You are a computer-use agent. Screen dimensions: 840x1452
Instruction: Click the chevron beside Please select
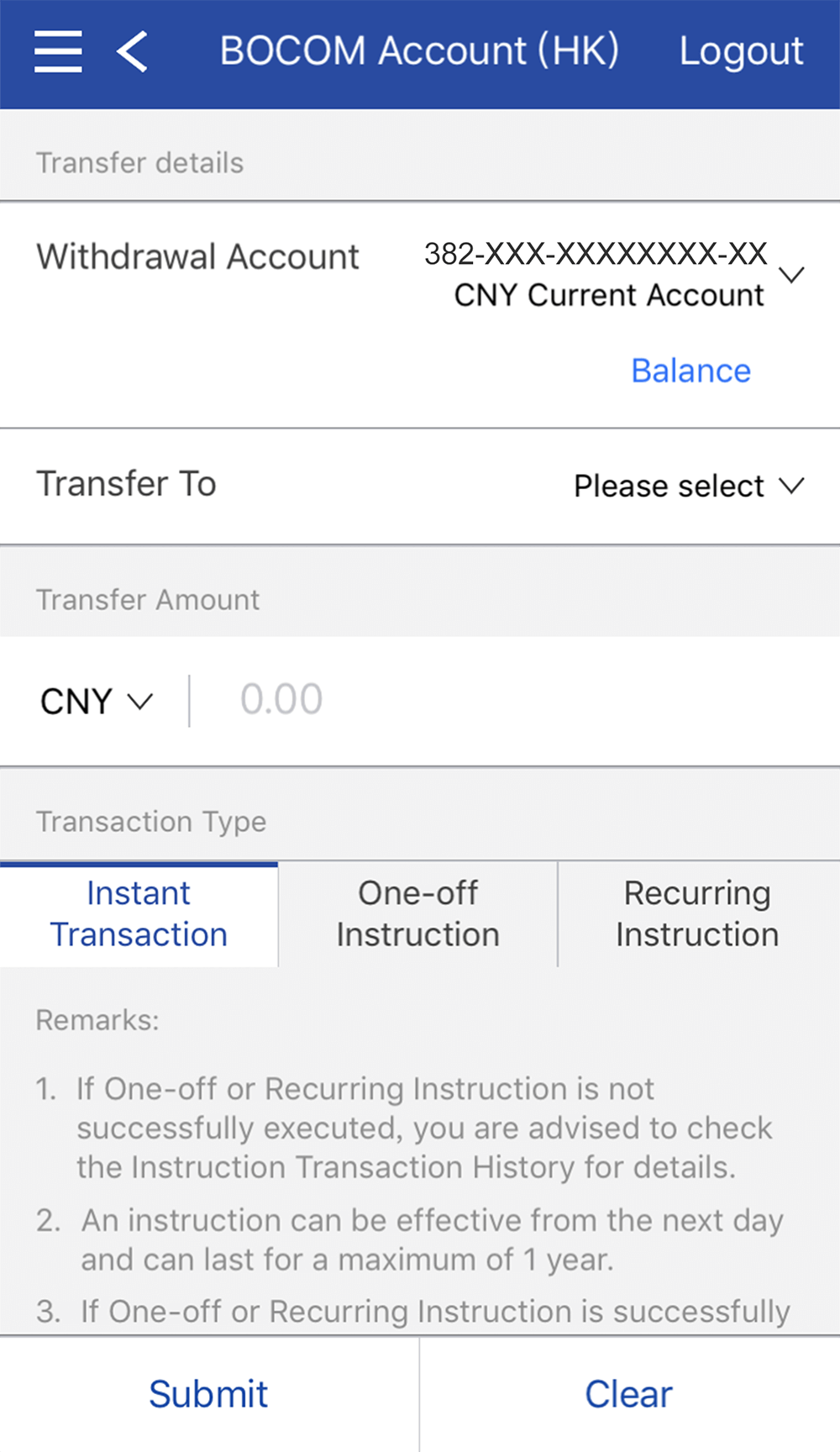point(791,486)
